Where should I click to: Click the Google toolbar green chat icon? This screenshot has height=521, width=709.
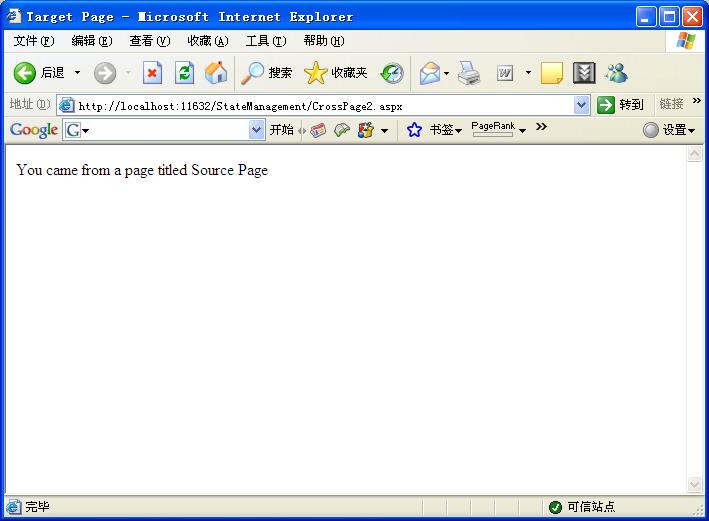click(x=342, y=130)
